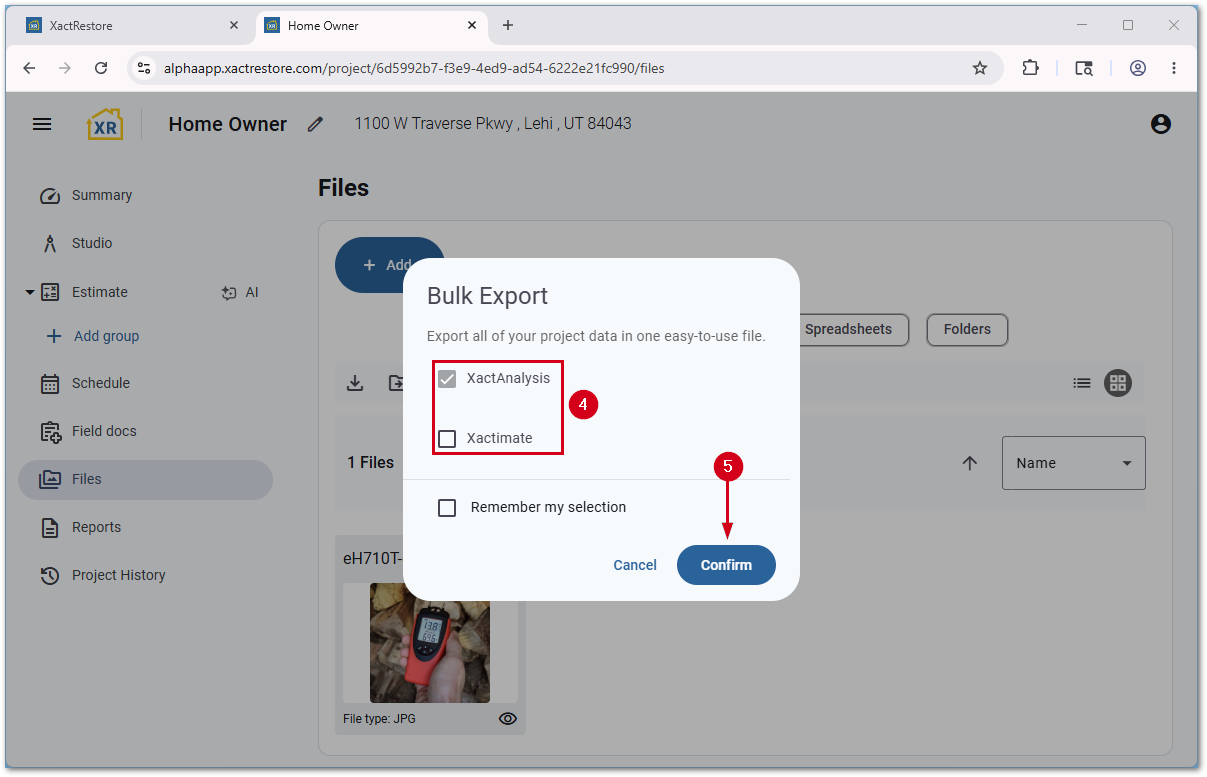Open the Estimate section

pyautogui.click(x=100, y=293)
